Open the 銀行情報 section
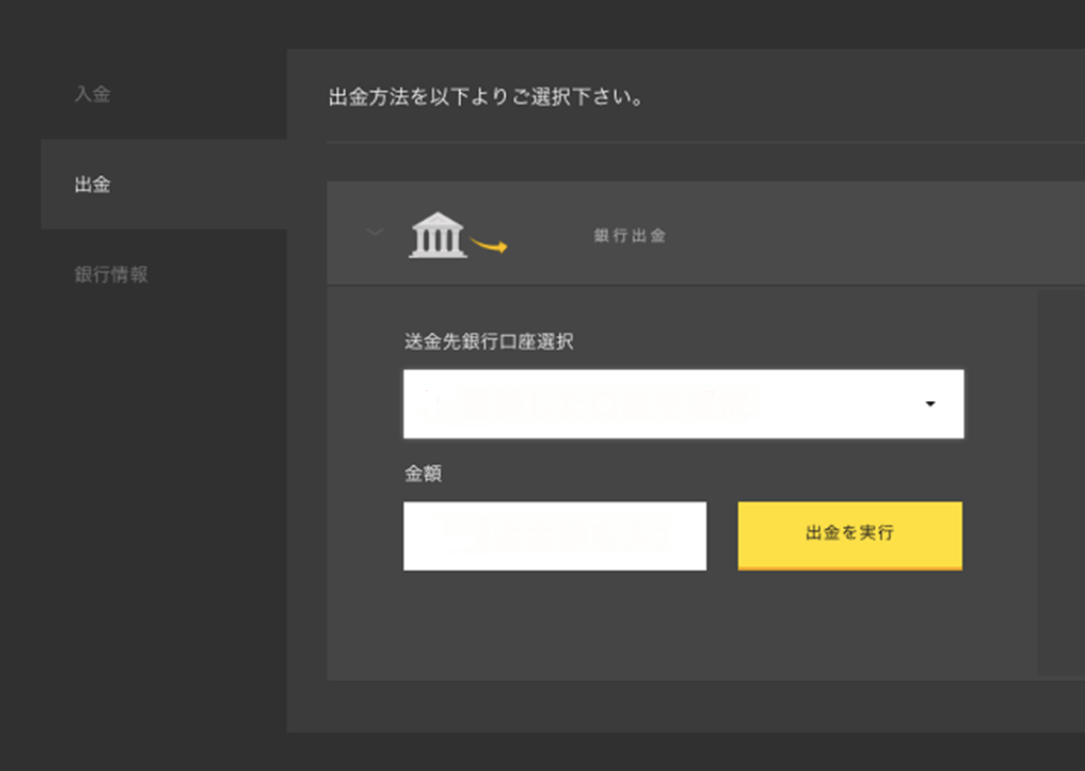 click(108, 275)
